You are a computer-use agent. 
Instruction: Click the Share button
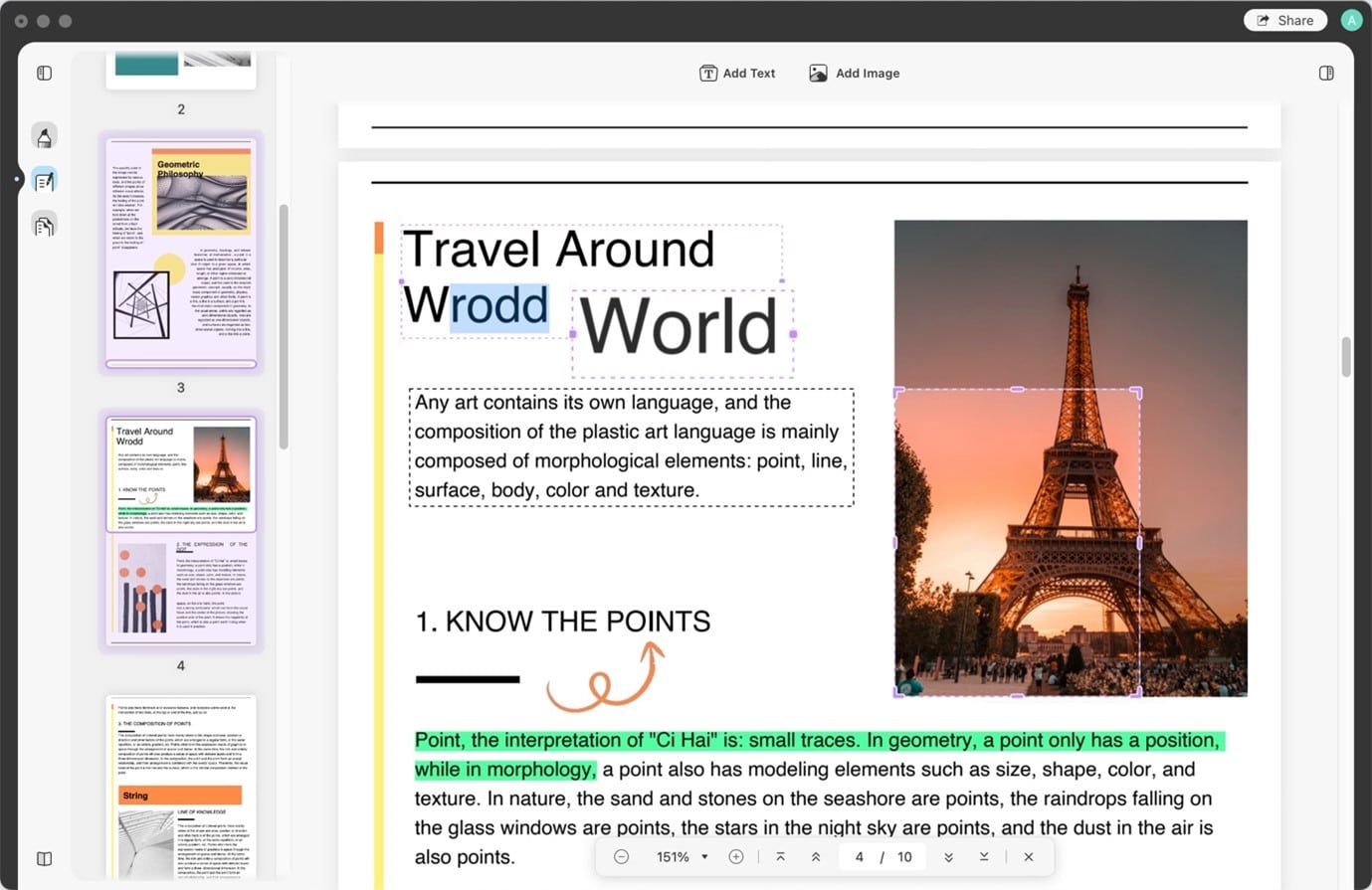point(1284,20)
